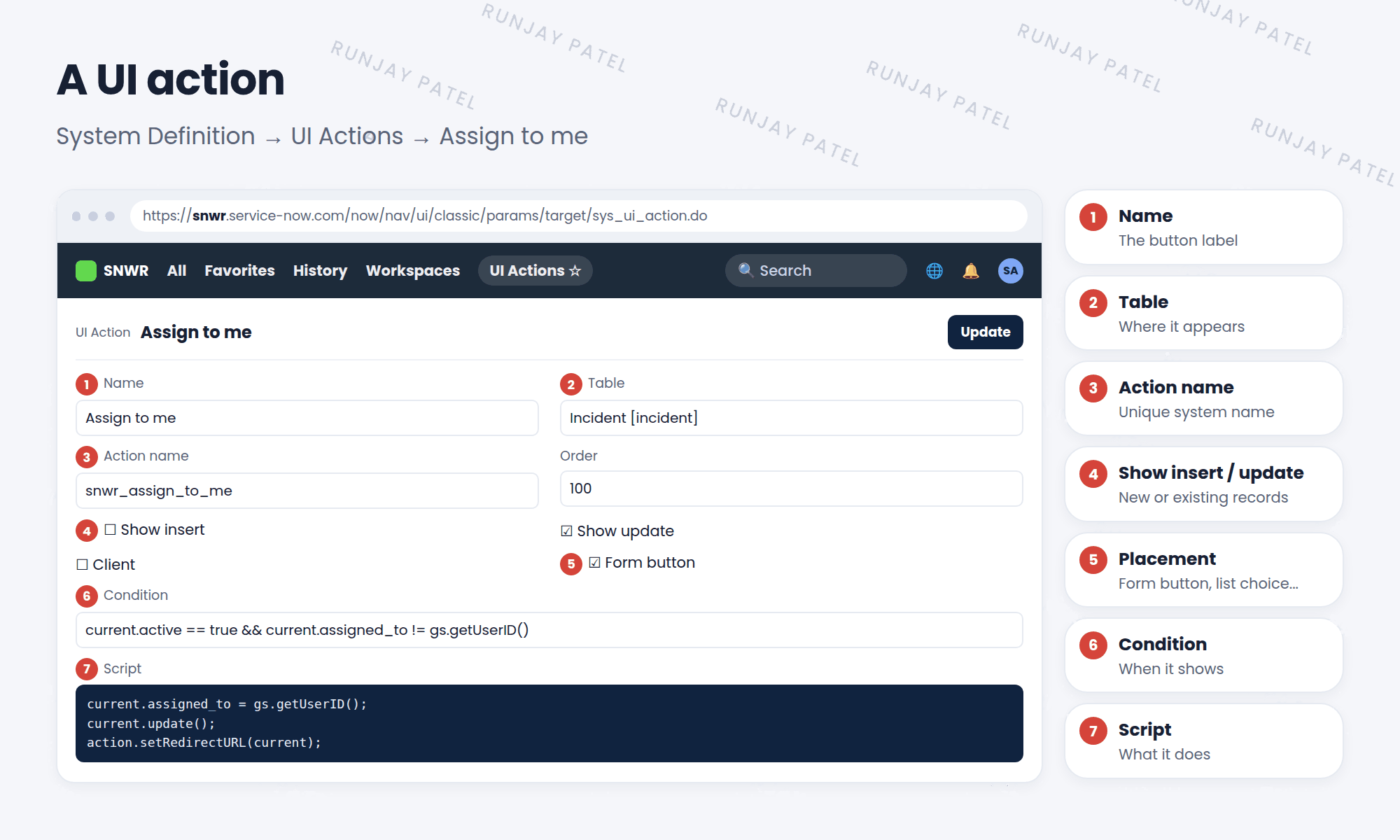Open the Favorites menu
Viewport: 1400px width, 840px height.
(239, 271)
